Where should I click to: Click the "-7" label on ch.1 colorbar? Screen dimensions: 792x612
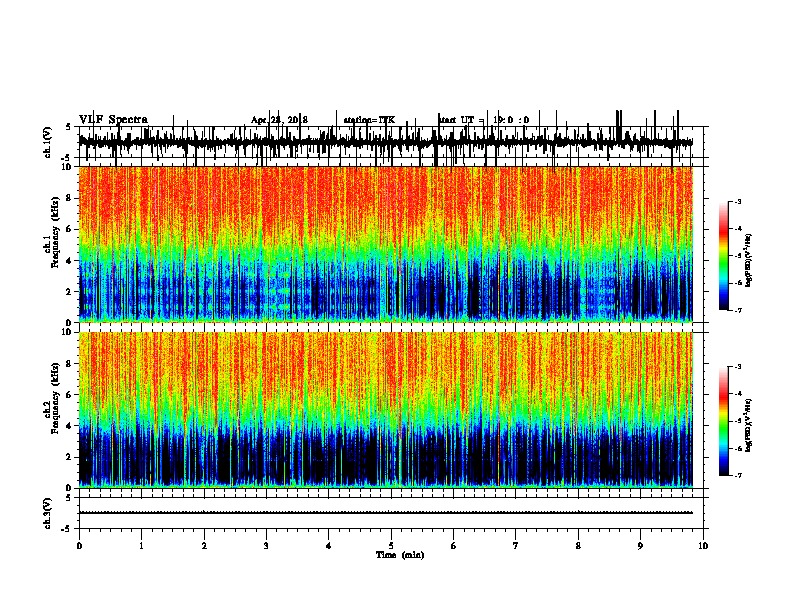737,310
